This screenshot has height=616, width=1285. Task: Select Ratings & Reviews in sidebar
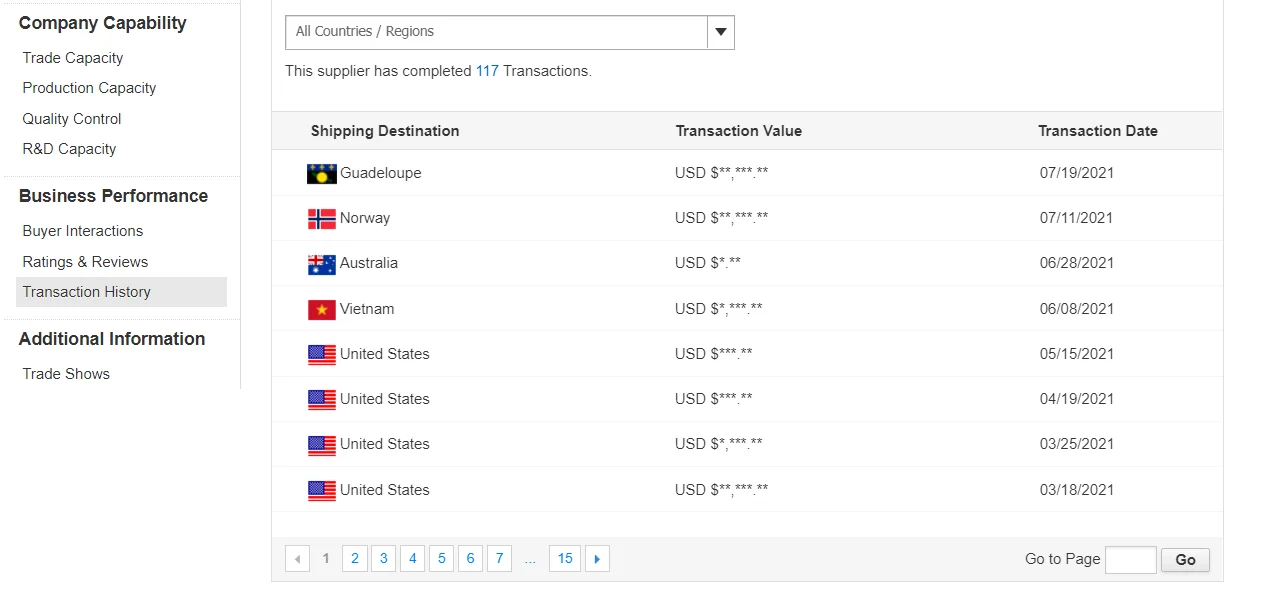point(85,262)
